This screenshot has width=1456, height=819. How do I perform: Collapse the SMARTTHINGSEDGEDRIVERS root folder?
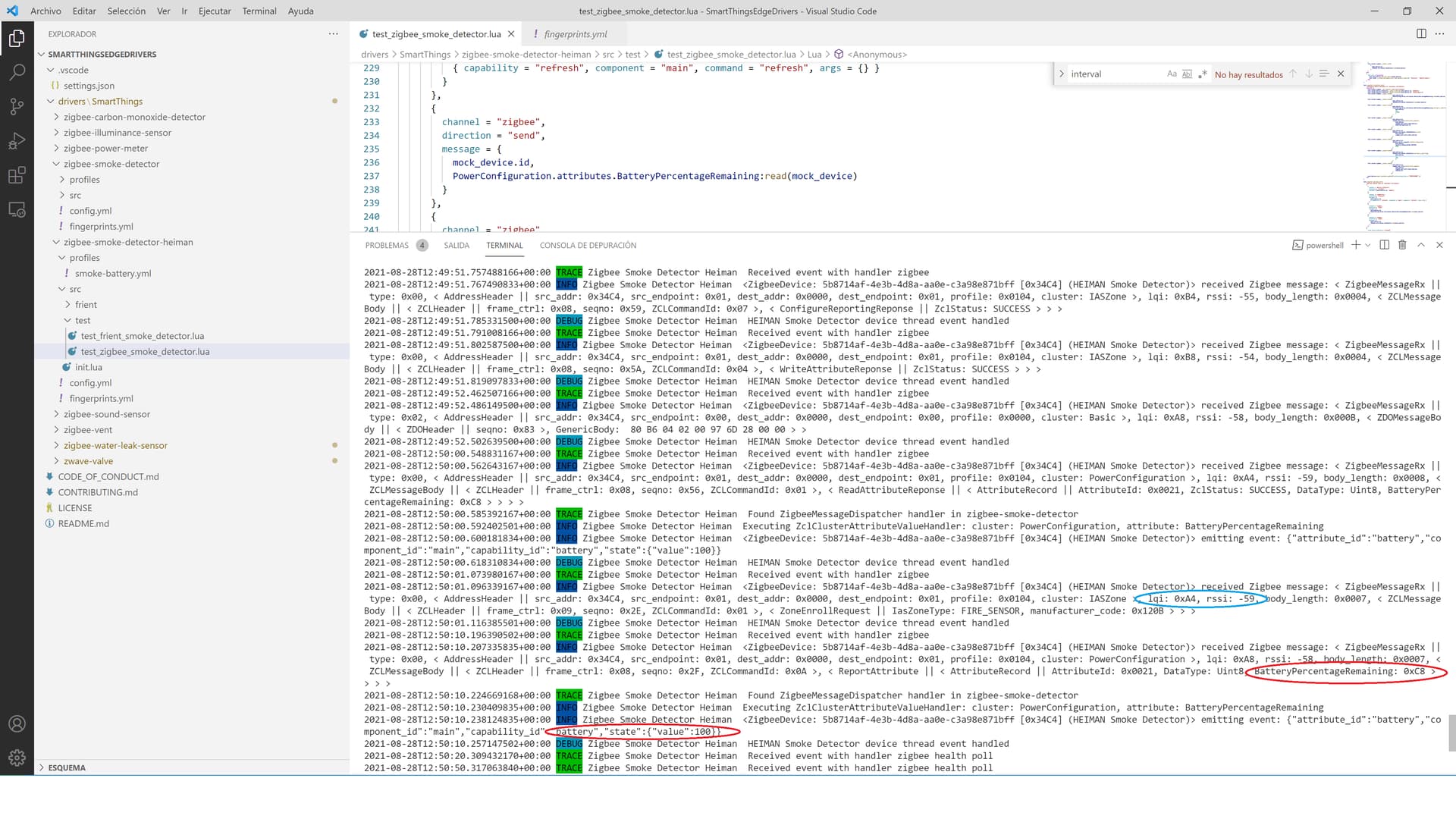[102, 55]
